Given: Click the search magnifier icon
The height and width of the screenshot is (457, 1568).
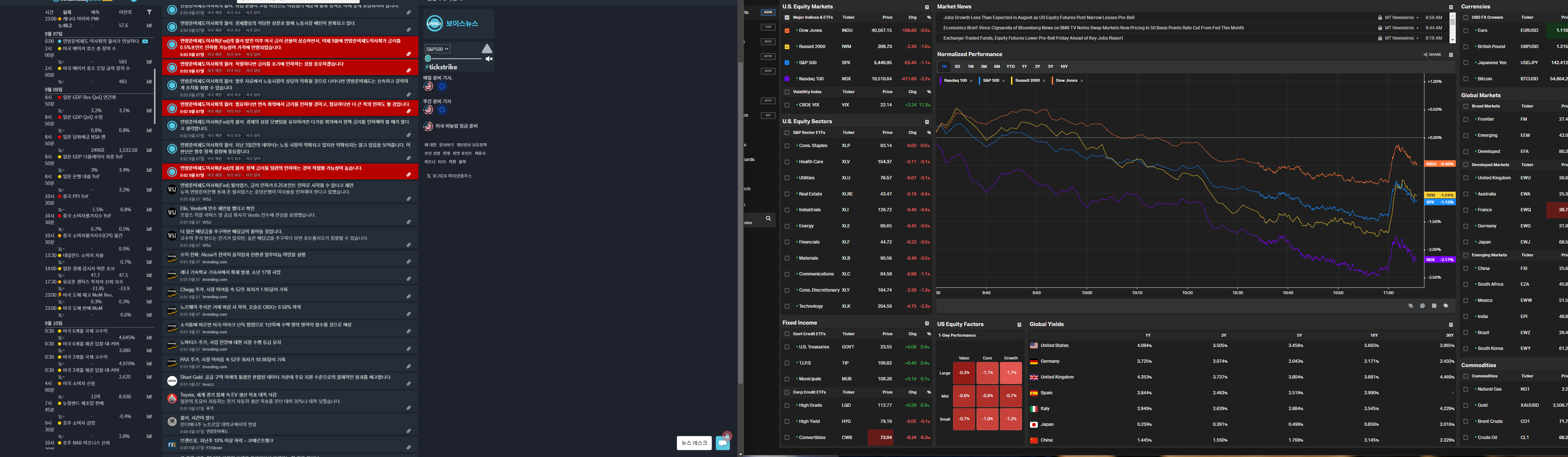Looking at the screenshot, I should pyautogui.click(x=768, y=219).
